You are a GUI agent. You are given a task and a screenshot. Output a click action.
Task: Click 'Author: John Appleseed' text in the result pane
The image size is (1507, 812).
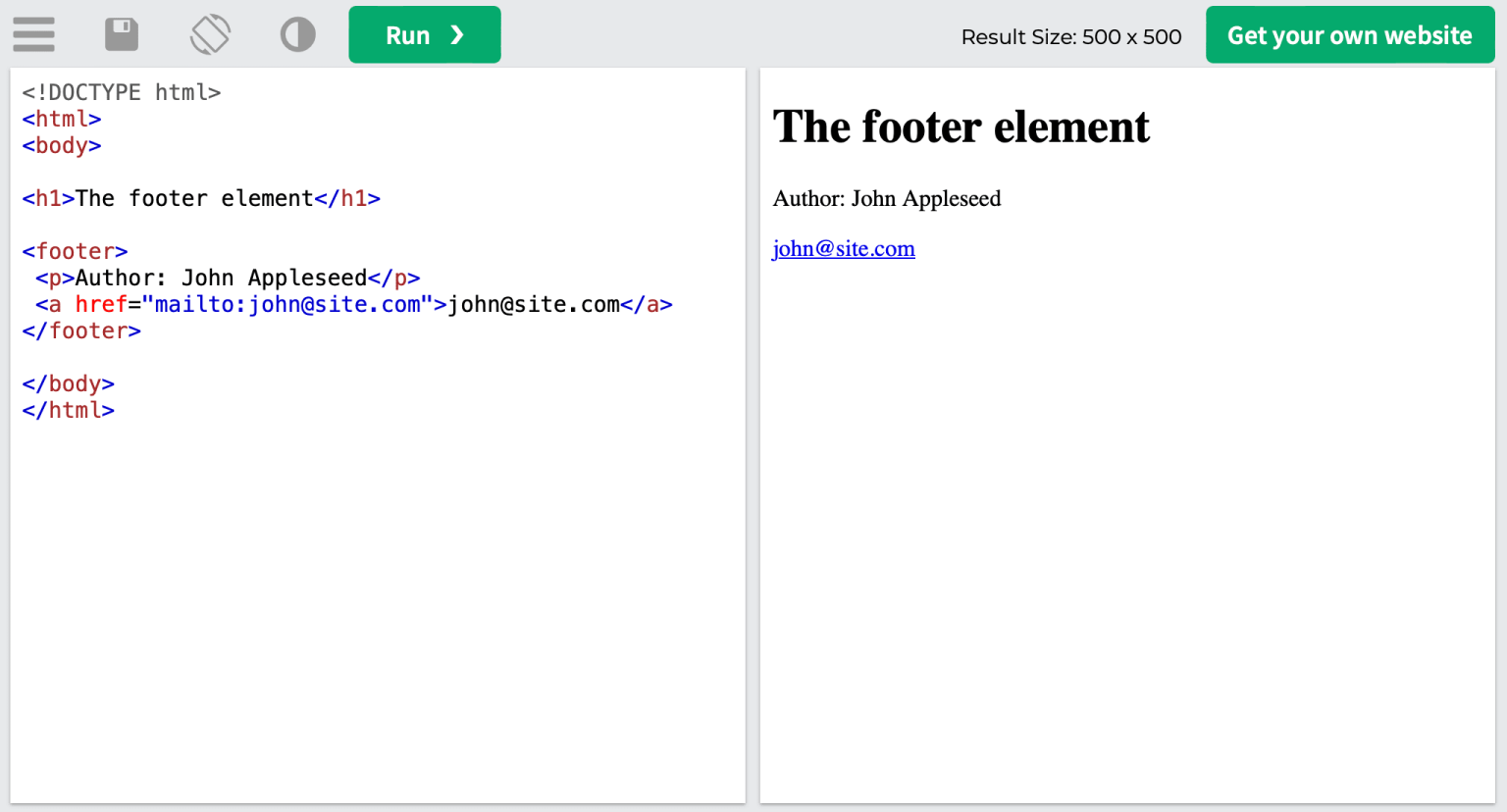886,198
